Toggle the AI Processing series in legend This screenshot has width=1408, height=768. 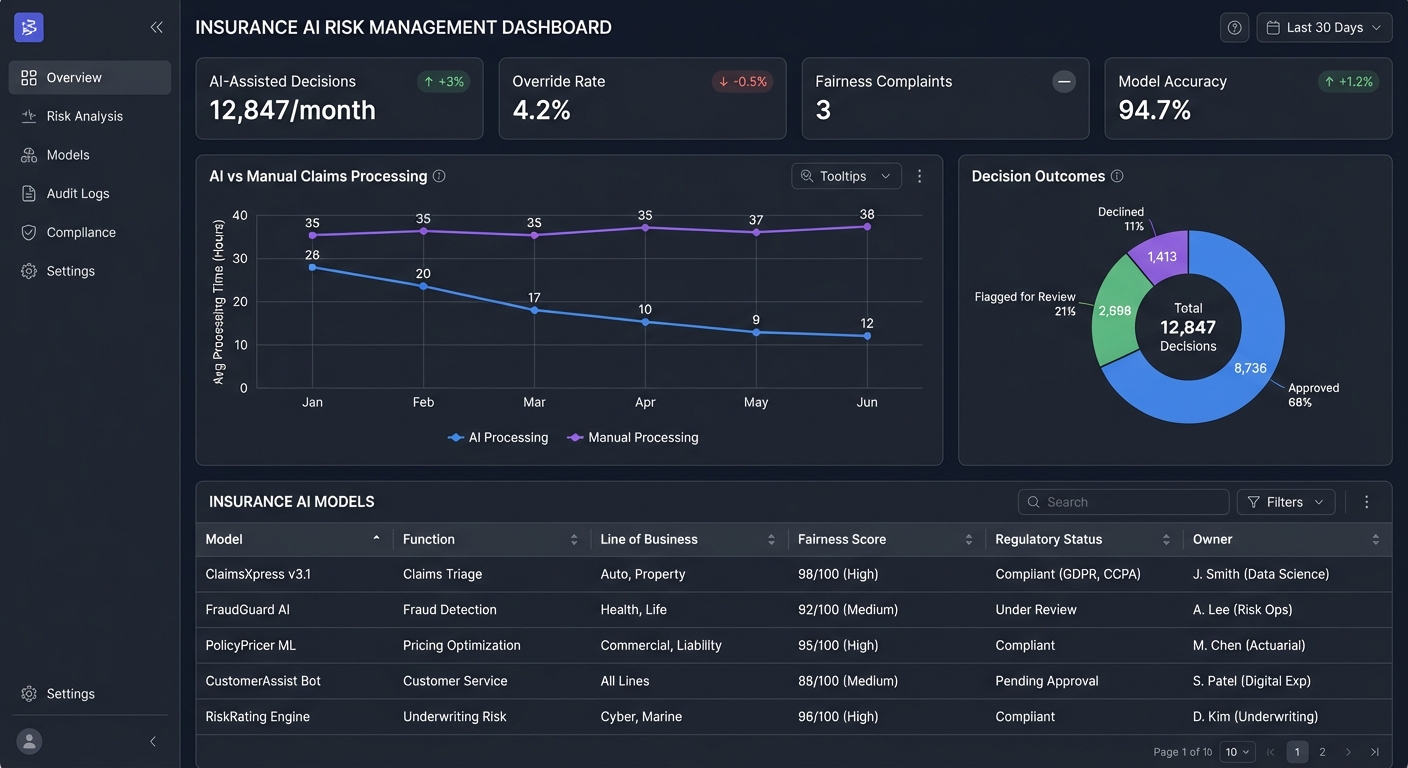click(x=497, y=437)
